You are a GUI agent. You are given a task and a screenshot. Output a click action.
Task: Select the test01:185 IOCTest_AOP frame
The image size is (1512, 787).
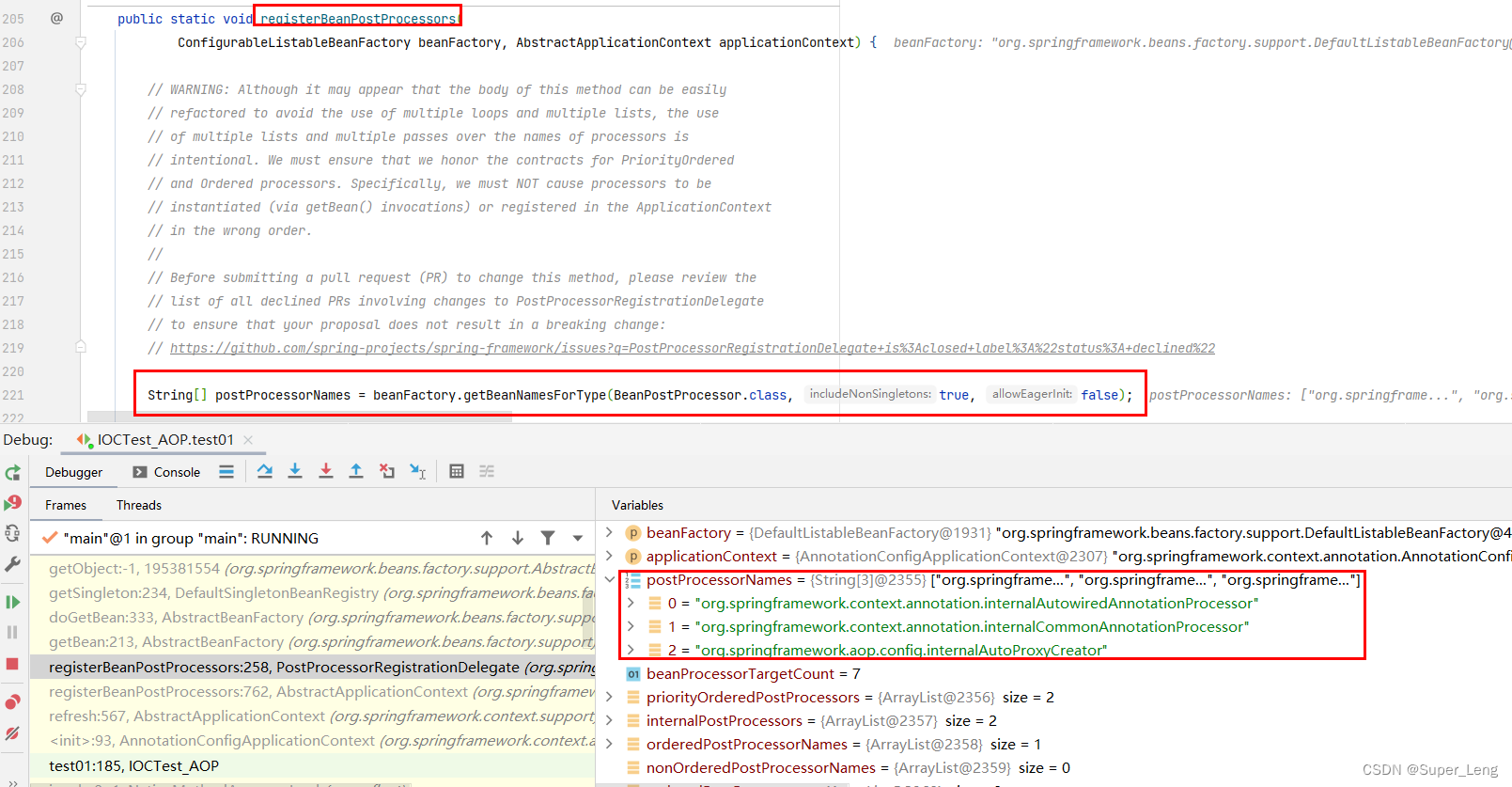point(313,765)
